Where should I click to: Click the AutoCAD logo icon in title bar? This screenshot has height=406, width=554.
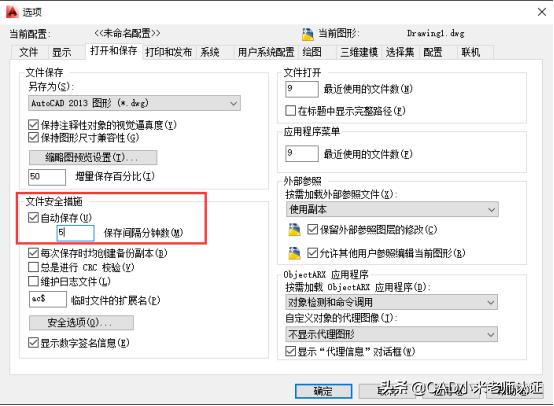pyautogui.click(x=12, y=12)
